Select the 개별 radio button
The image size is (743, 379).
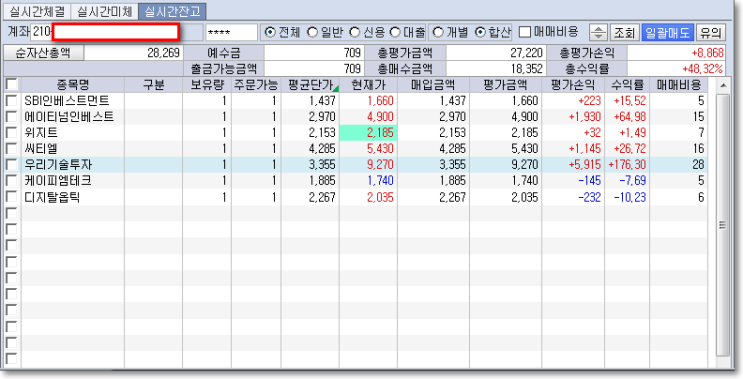pos(438,32)
